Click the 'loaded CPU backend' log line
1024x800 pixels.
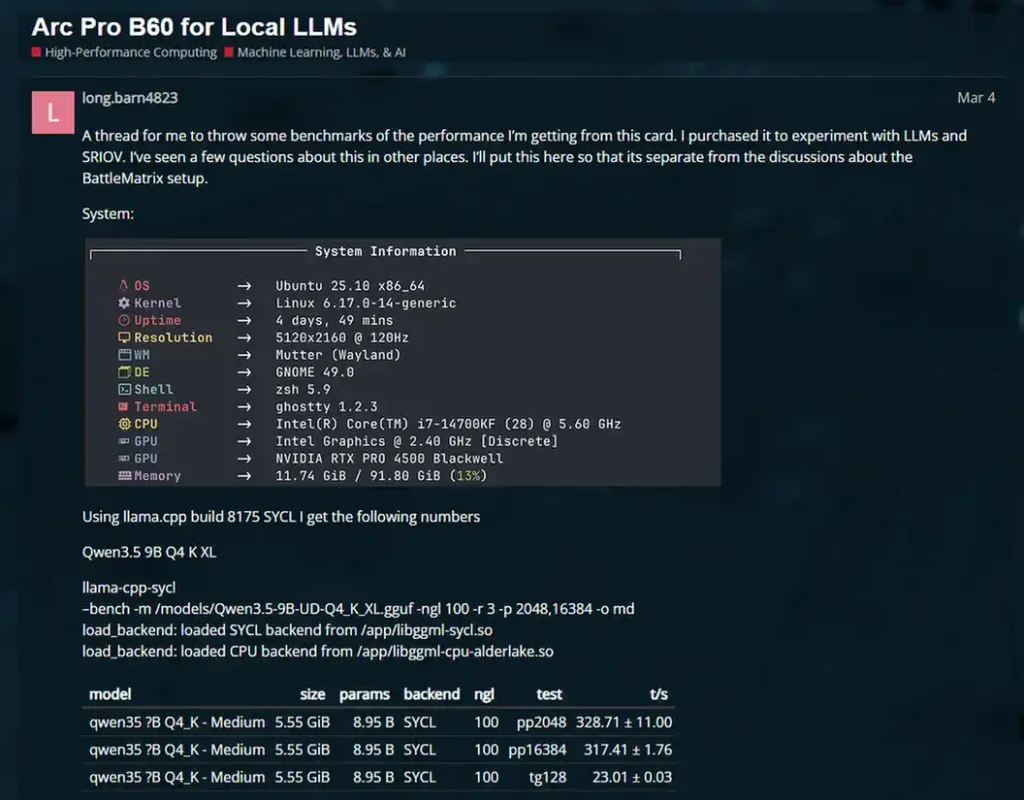coord(318,651)
